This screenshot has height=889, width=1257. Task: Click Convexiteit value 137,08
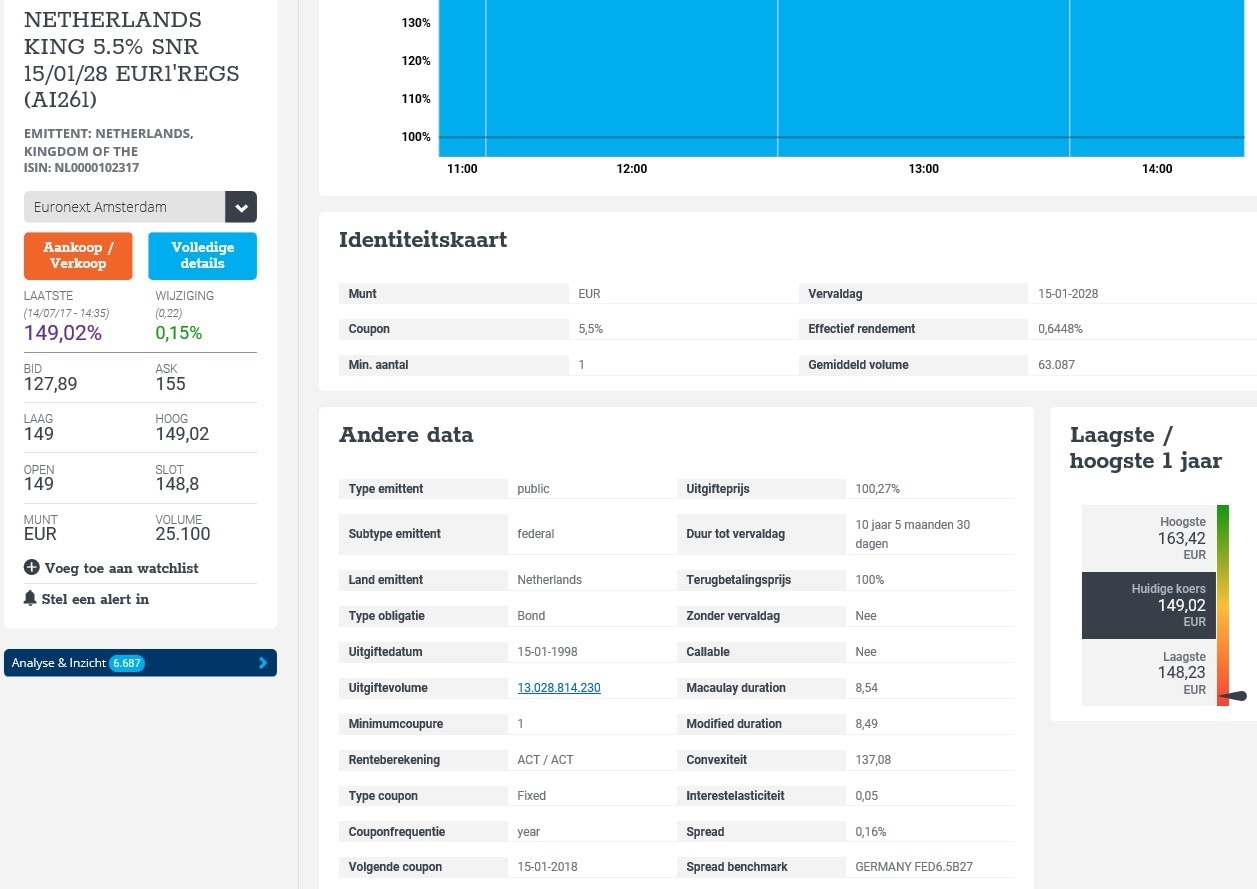click(873, 760)
